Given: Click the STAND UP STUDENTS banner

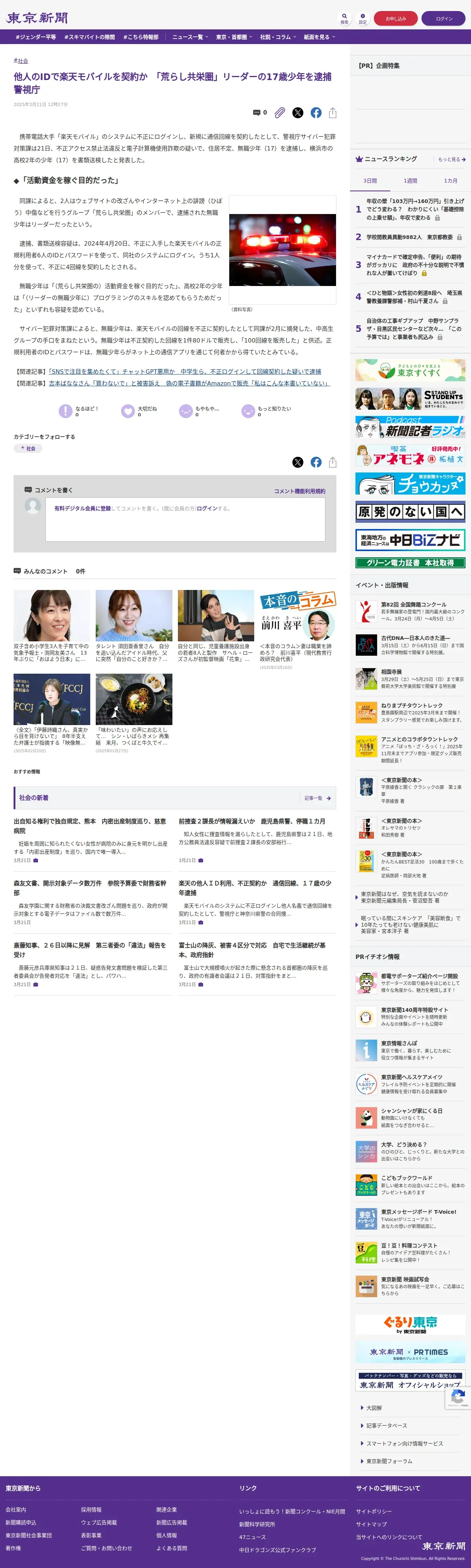Looking at the screenshot, I should (x=410, y=399).
